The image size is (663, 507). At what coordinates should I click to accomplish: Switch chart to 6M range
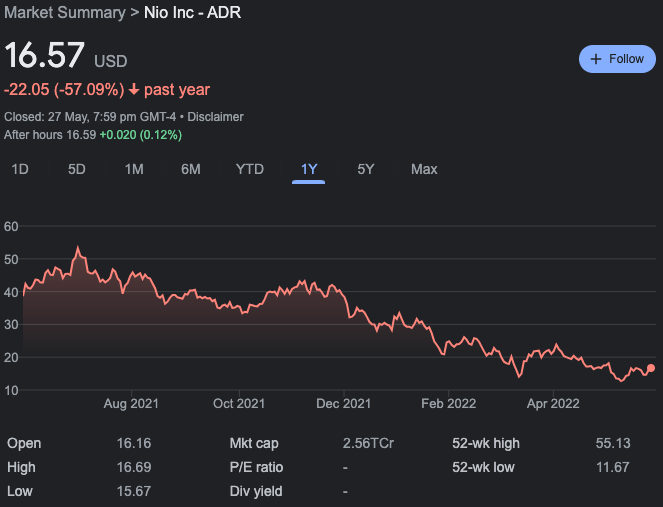tap(191, 169)
